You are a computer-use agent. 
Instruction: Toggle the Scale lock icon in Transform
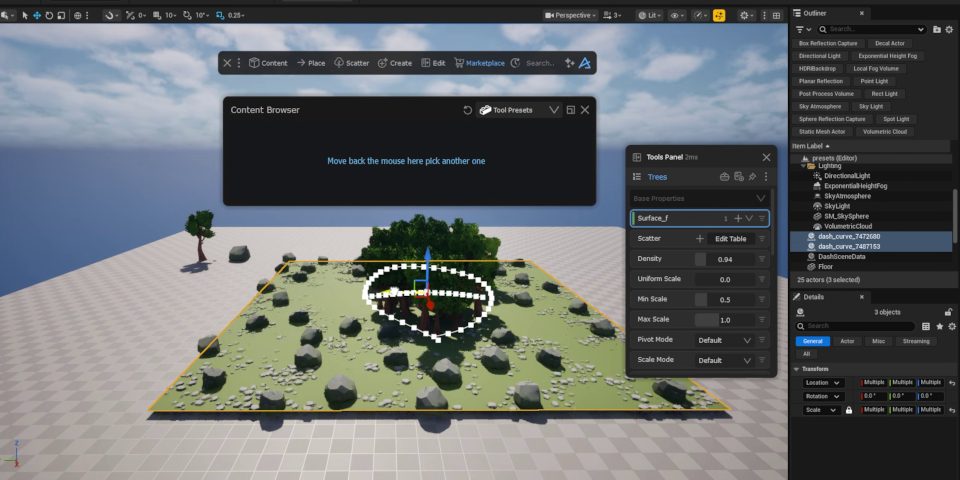tap(848, 410)
